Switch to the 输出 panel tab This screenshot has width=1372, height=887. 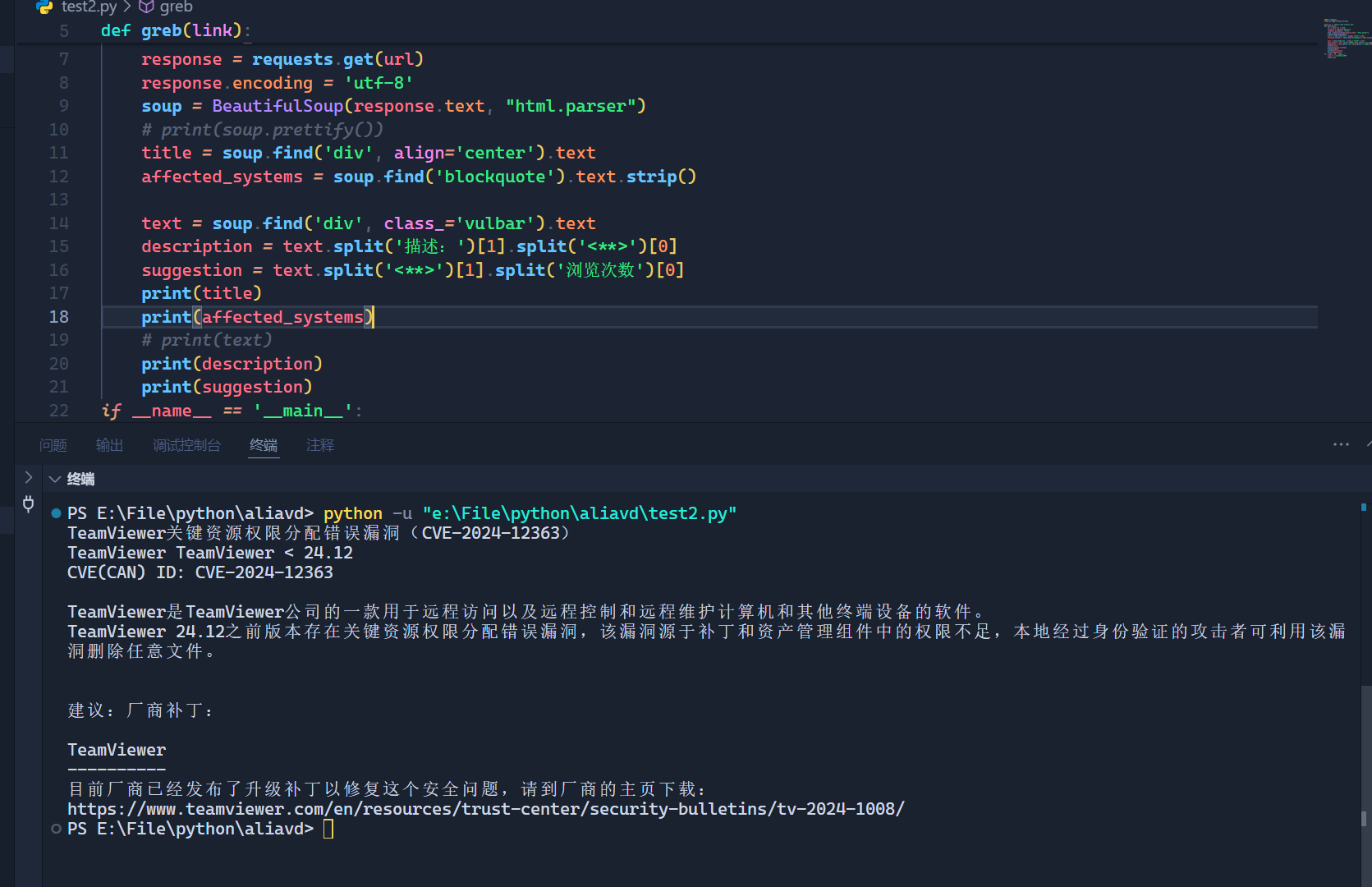click(x=109, y=445)
